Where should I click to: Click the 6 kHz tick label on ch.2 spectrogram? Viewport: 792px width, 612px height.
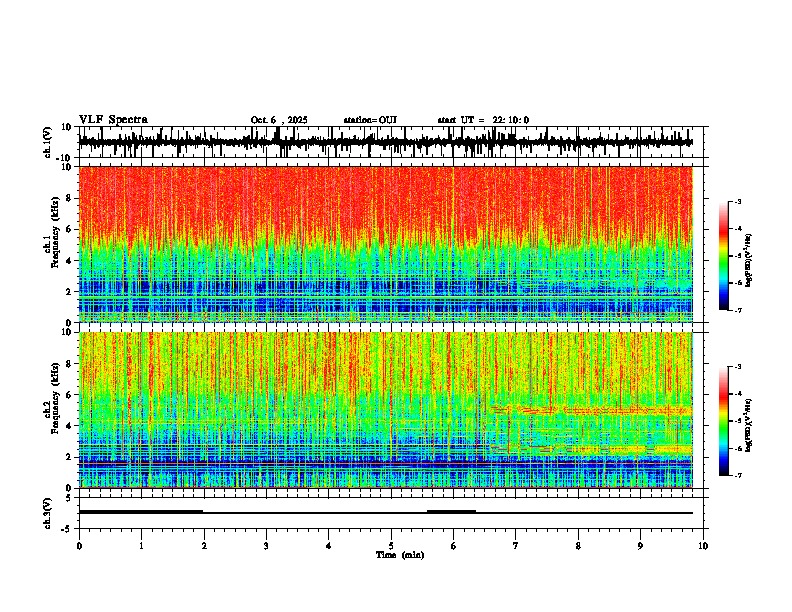(70, 394)
